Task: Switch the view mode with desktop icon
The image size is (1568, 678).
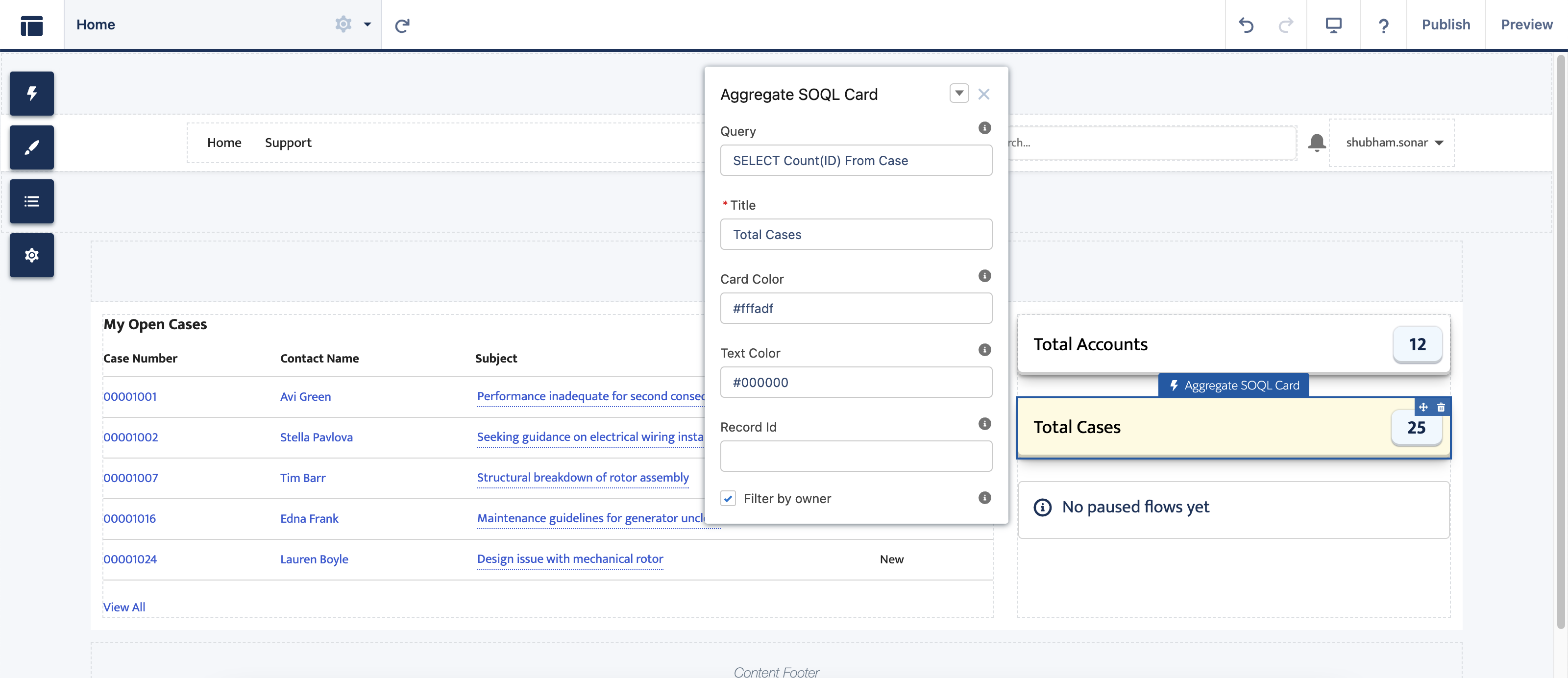Action: click(1333, 25)
